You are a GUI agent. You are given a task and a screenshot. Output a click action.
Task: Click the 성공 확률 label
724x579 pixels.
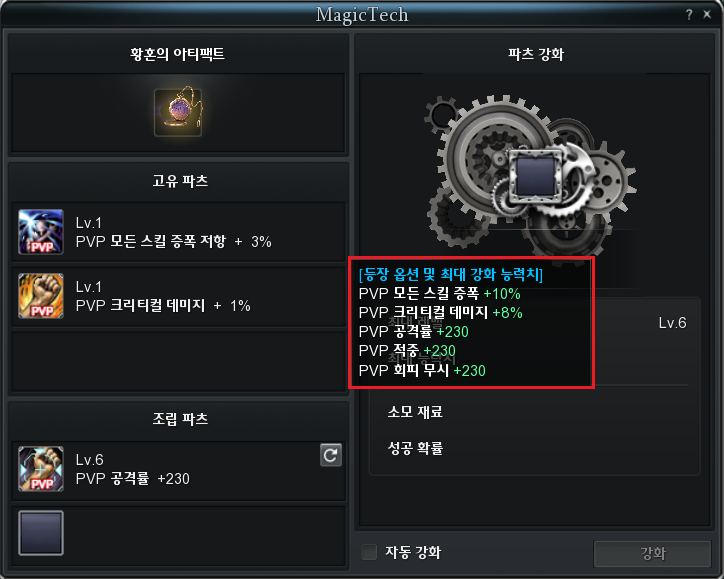(415, 448)
